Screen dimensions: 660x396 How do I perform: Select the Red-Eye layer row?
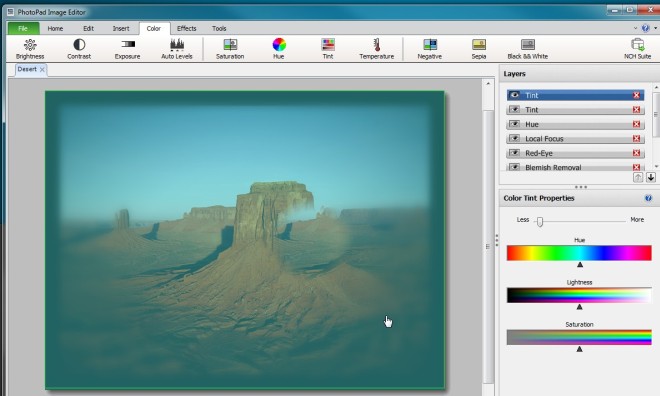[x=575, y=153]
